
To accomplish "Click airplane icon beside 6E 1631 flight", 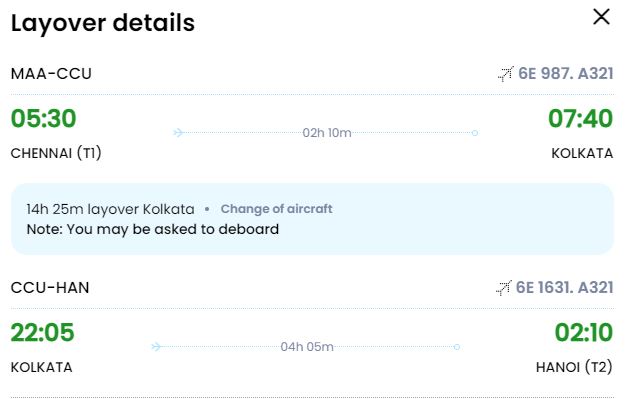I will (x=503, y=288).
